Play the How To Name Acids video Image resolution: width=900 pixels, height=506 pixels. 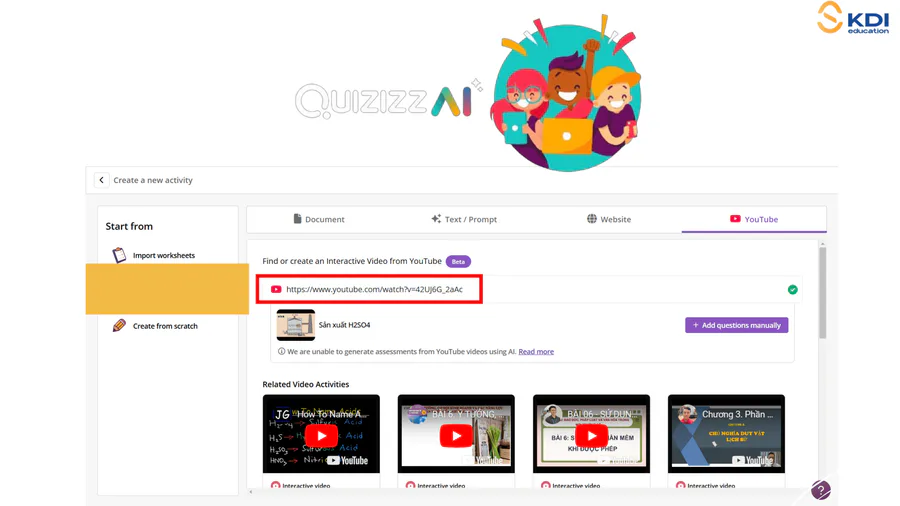tap(321, 435)
